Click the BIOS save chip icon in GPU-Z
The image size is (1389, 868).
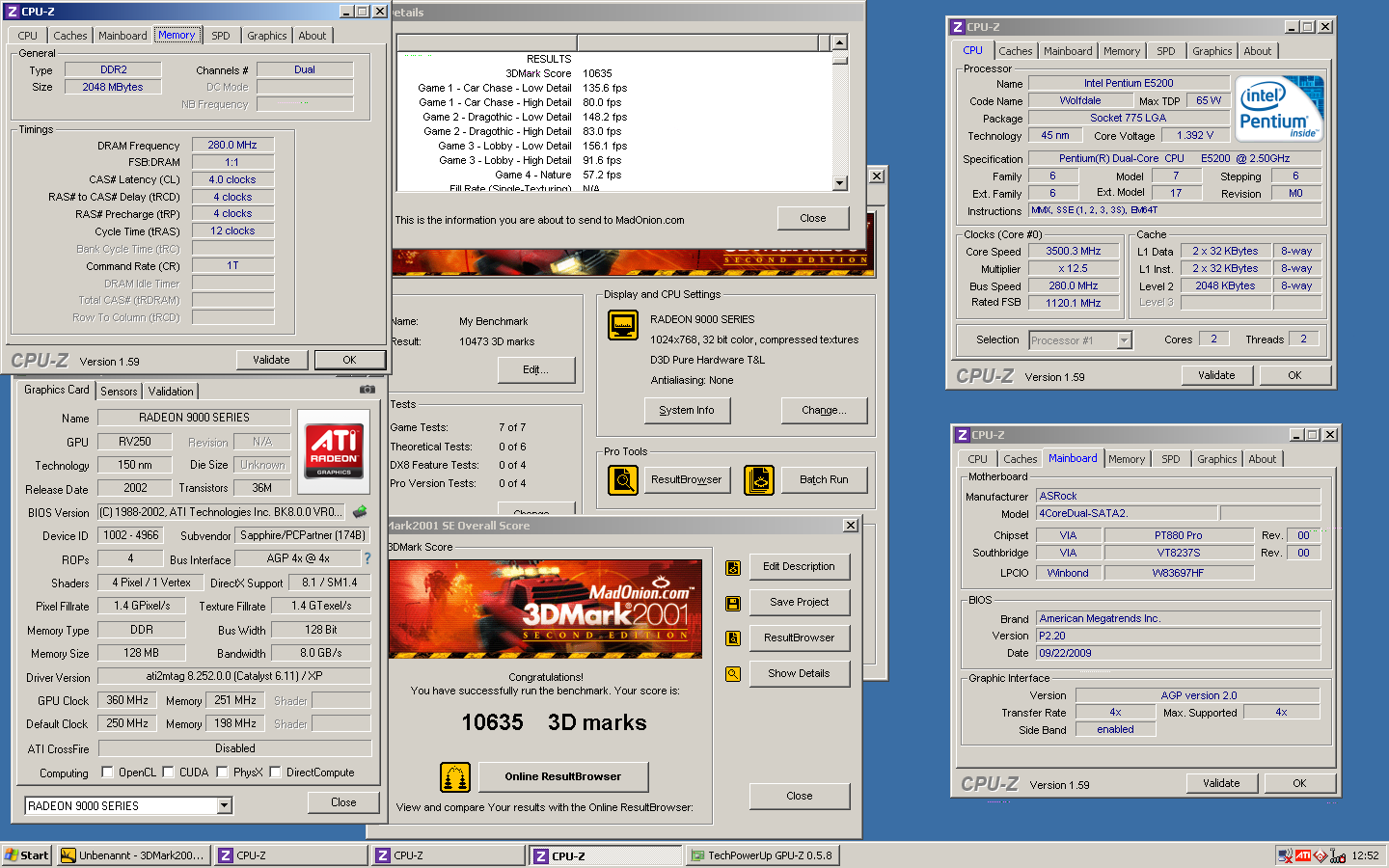click(x=361, y=511)
